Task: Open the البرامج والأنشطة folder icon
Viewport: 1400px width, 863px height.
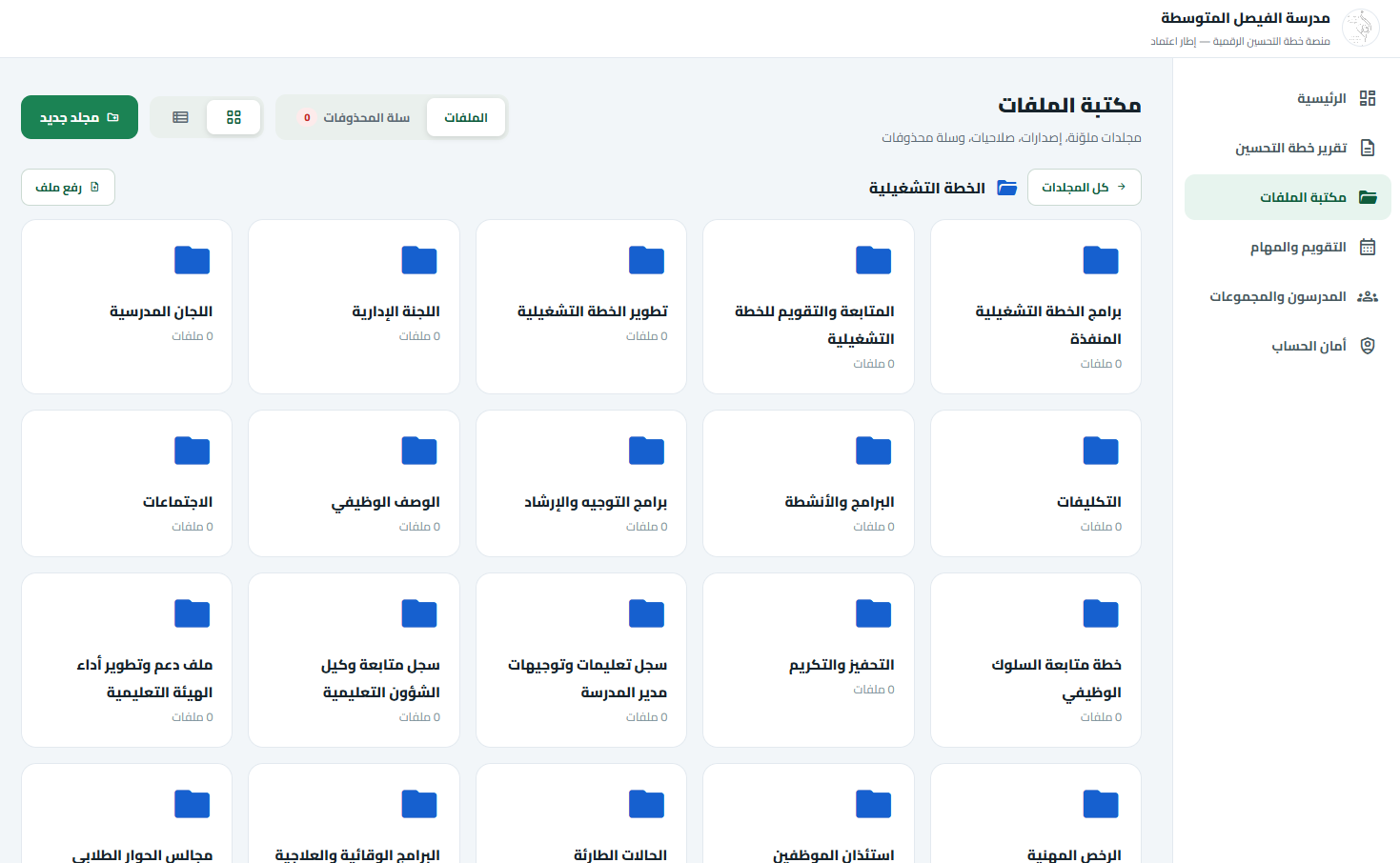Action: [x=873, y=451]
